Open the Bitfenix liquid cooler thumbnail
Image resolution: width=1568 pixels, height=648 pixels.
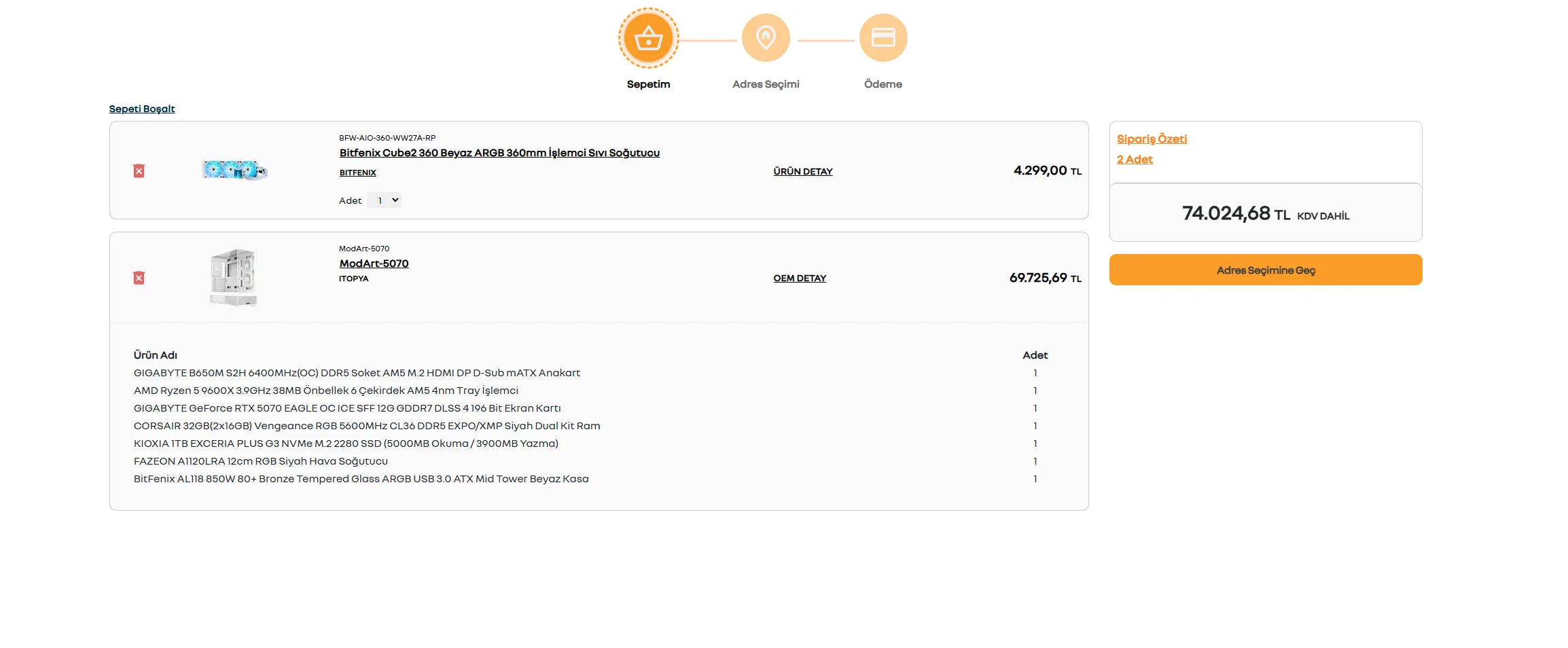point(235,170)
